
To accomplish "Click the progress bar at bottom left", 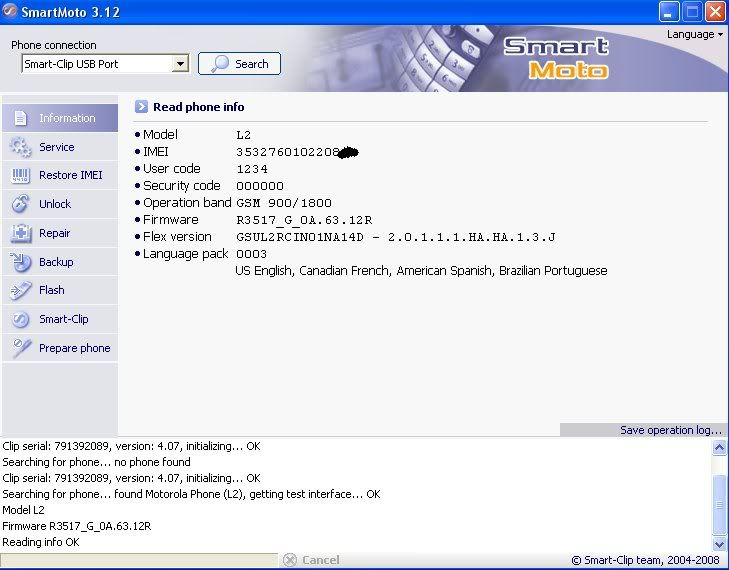I will [139, 560].
